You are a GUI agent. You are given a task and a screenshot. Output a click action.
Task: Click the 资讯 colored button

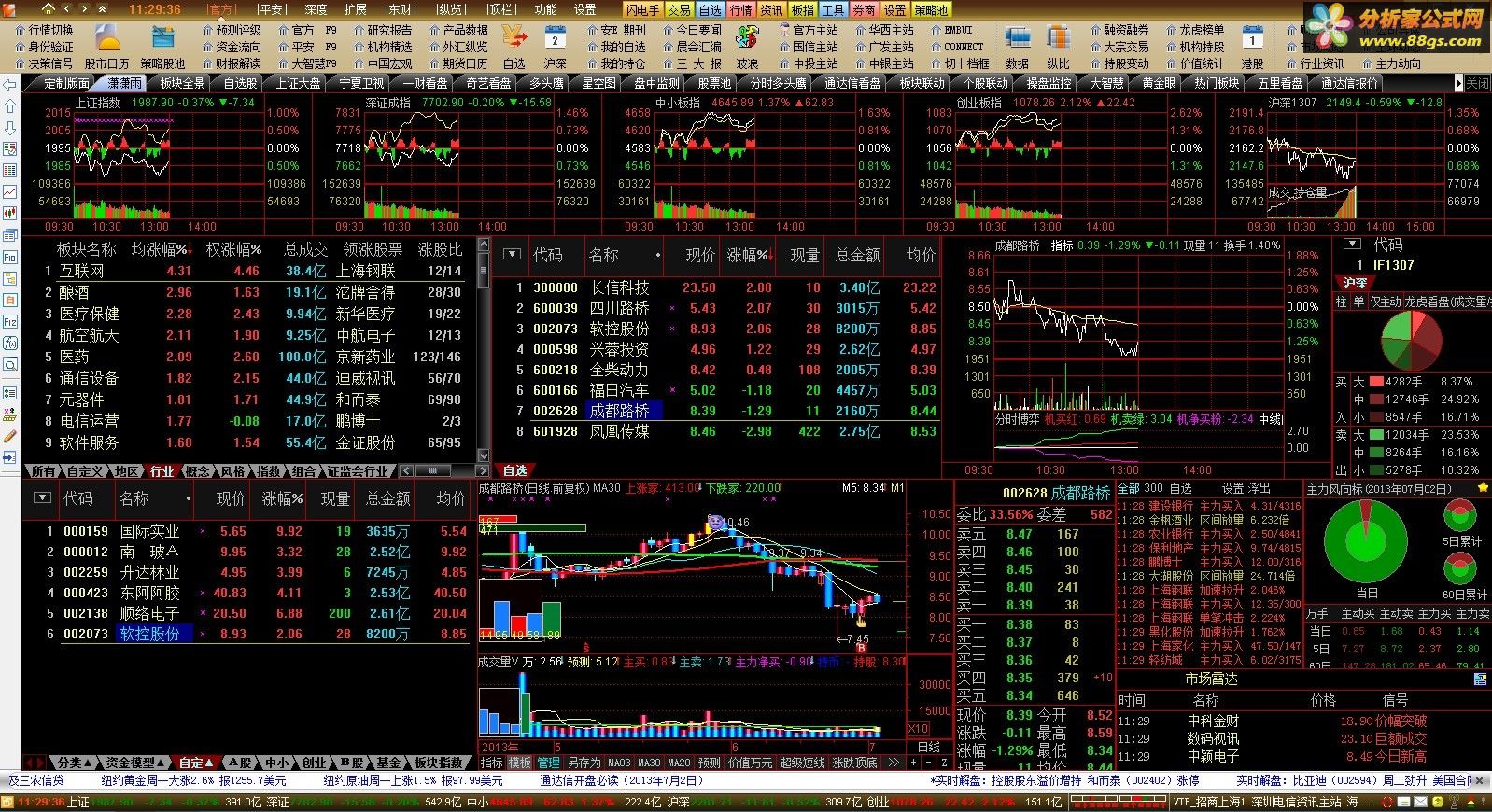click(771, 9)
